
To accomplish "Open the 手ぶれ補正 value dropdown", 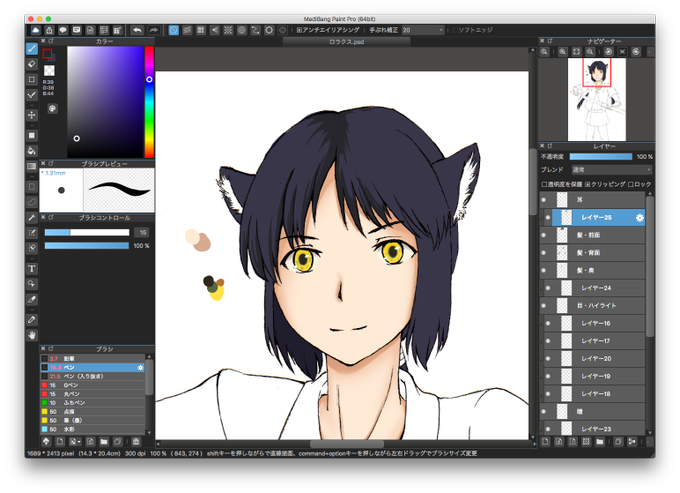I will point(423,30).
